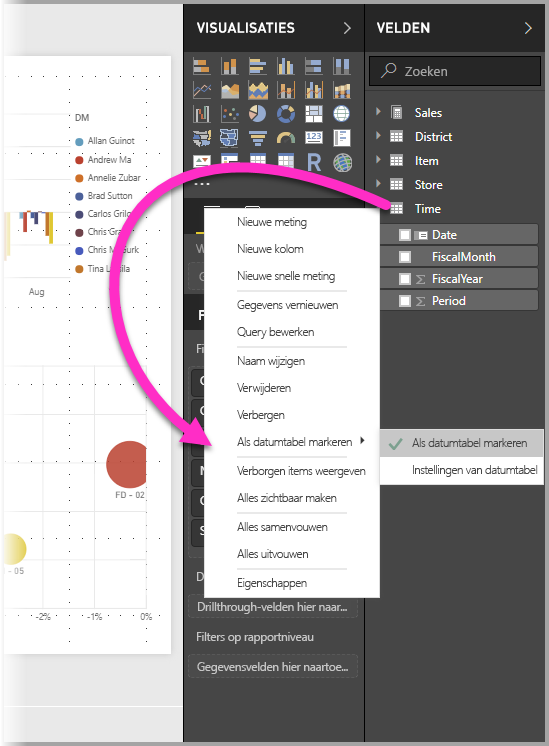
Task: Select the stacked column chart visual
Action: (230, 67)
